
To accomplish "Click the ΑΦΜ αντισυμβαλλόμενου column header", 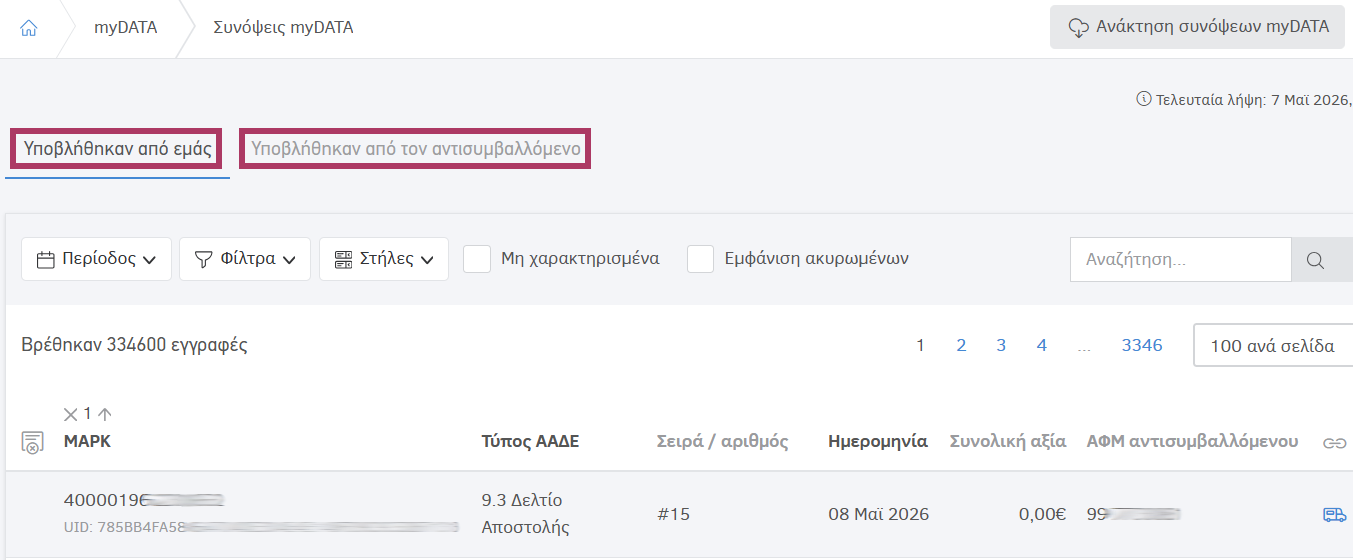I will click(x=1193, y=441).
